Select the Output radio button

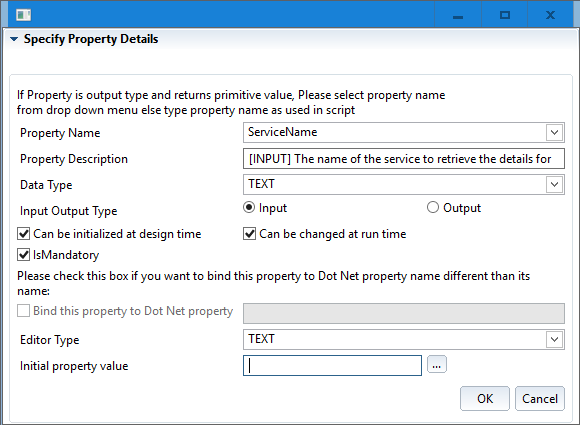click(433, 208)
